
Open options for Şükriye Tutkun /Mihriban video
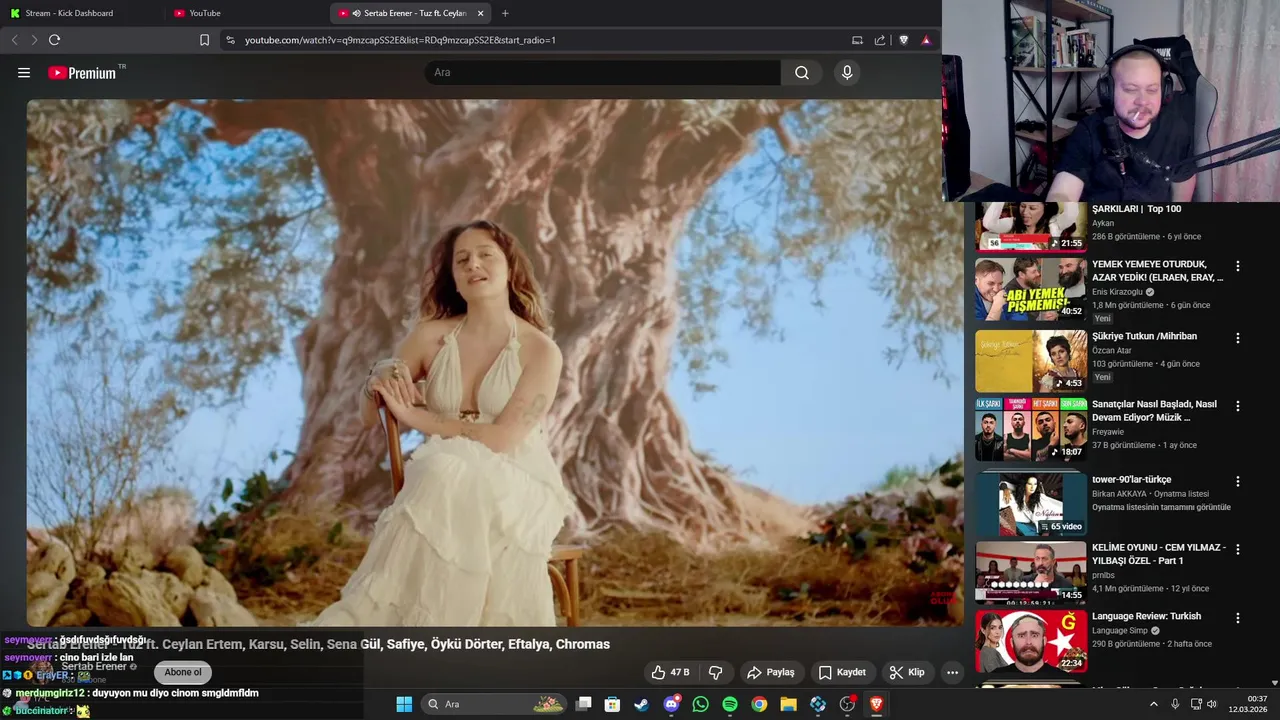pos(1238,338)
